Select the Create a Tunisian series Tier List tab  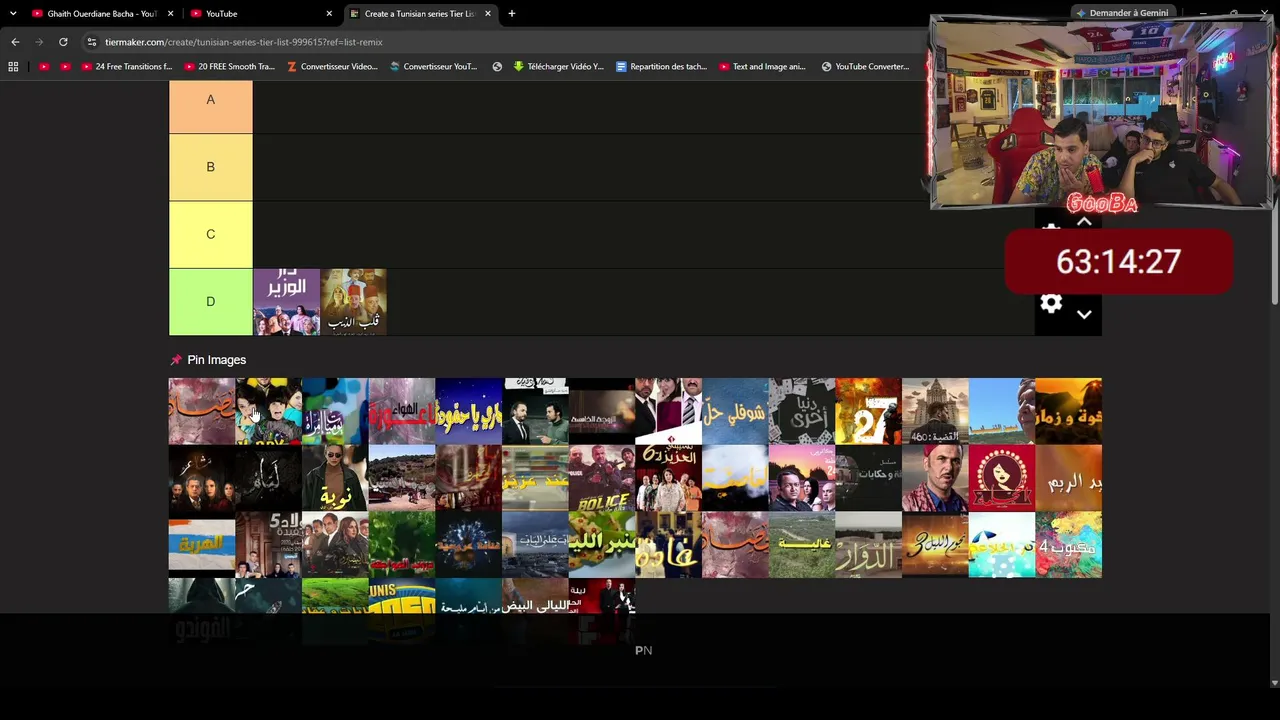click(x=420, y=14)
